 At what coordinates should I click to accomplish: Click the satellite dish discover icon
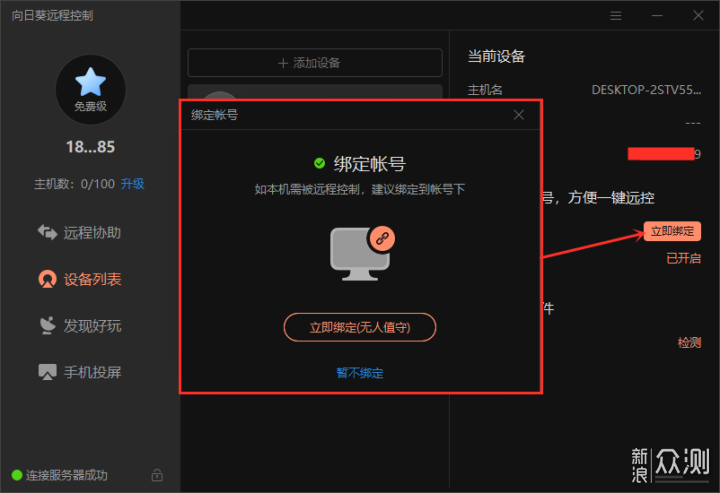point(47,325)
